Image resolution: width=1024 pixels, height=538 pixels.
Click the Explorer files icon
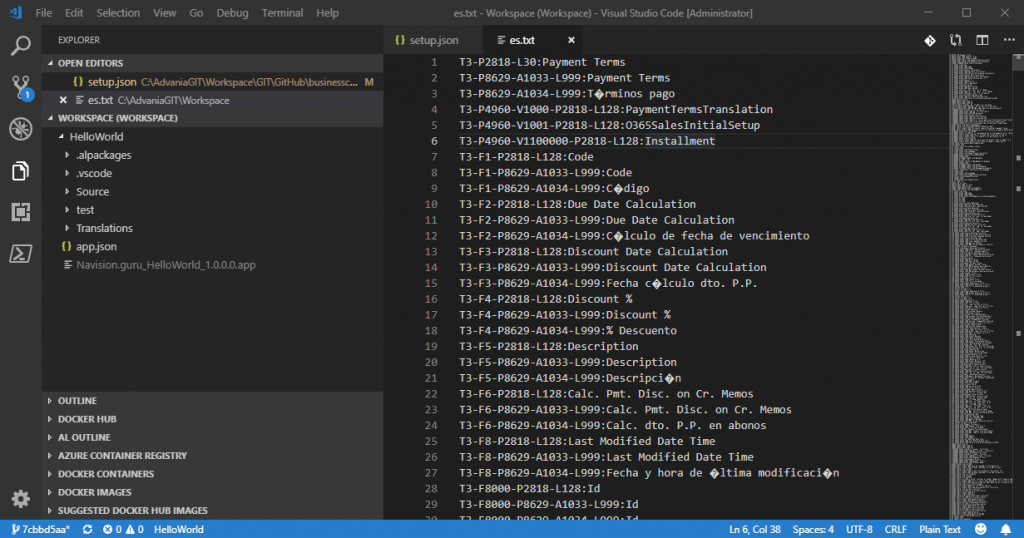click(20, 171)
